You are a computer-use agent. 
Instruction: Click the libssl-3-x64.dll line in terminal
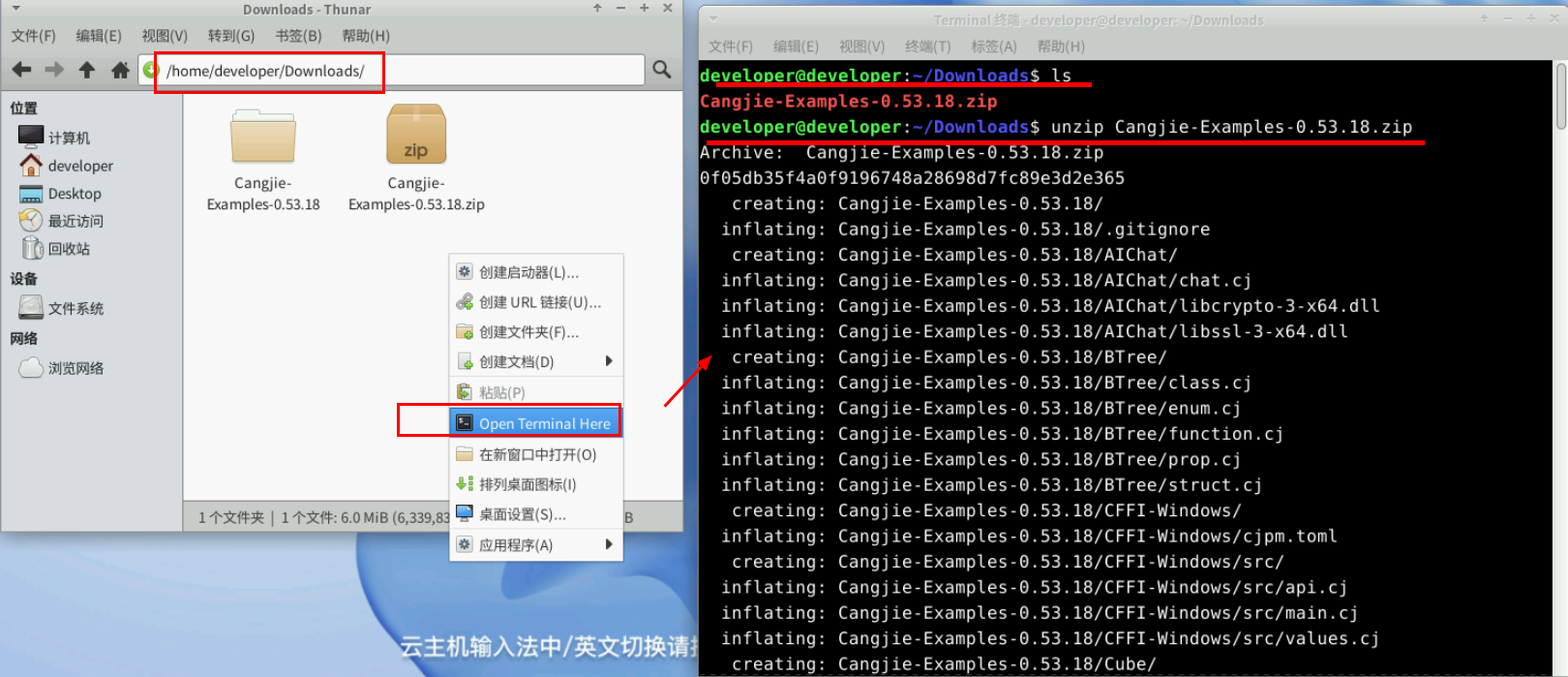click(1035, 332)
